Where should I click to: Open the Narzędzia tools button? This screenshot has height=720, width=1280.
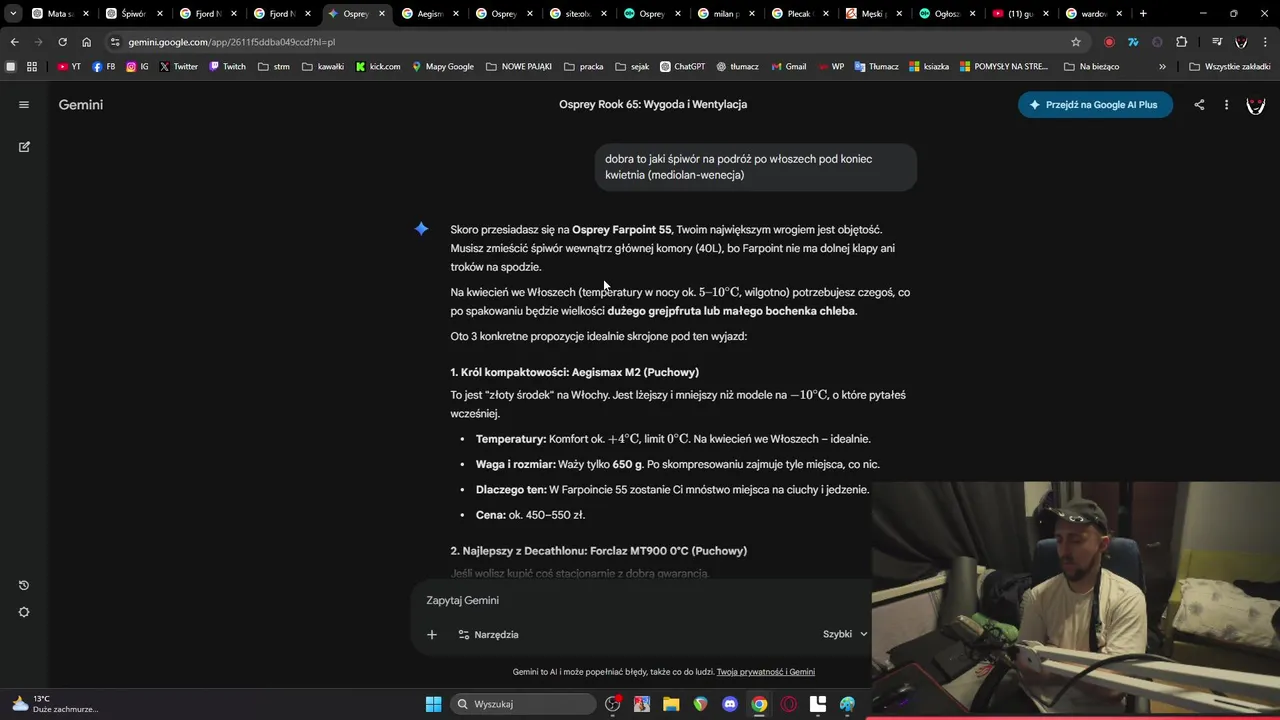click(x=488, y=634)
